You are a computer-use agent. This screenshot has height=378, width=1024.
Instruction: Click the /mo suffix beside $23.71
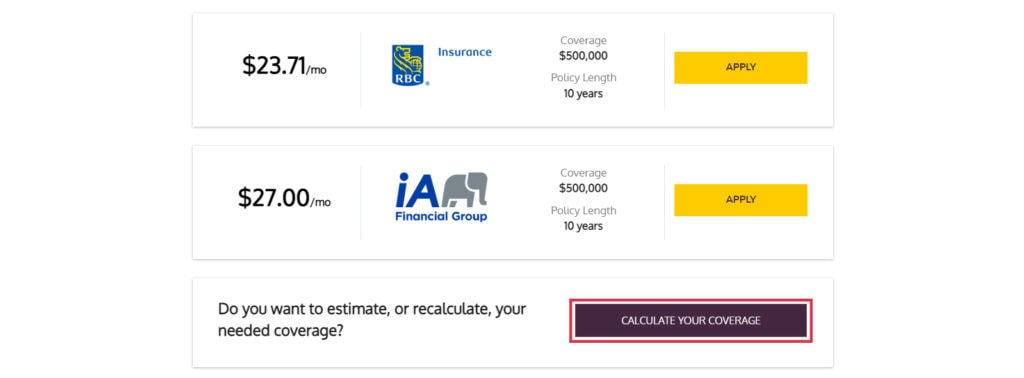pyautogui.click(x=317, y=71)
